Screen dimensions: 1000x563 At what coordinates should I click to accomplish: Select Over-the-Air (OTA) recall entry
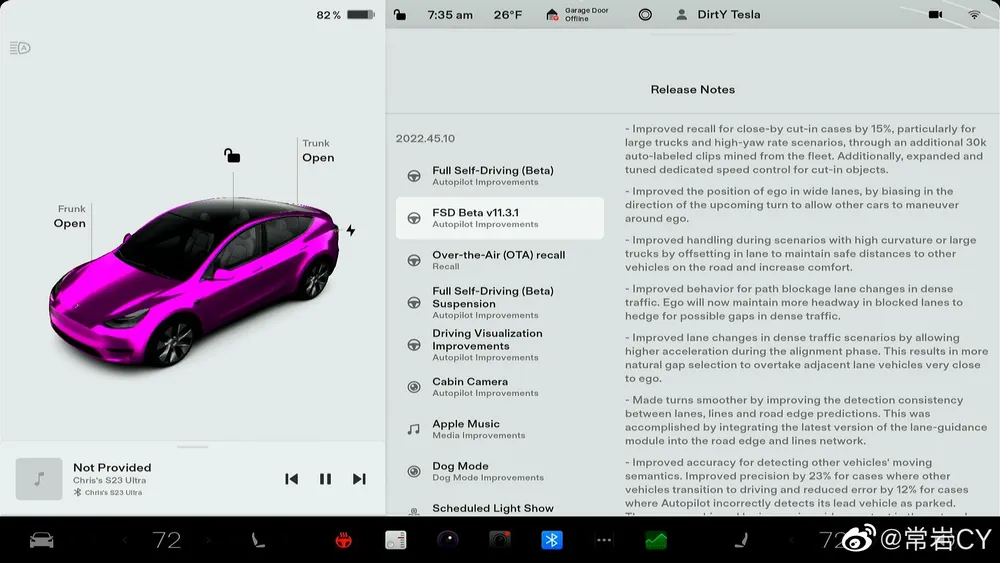coord(500,260)
